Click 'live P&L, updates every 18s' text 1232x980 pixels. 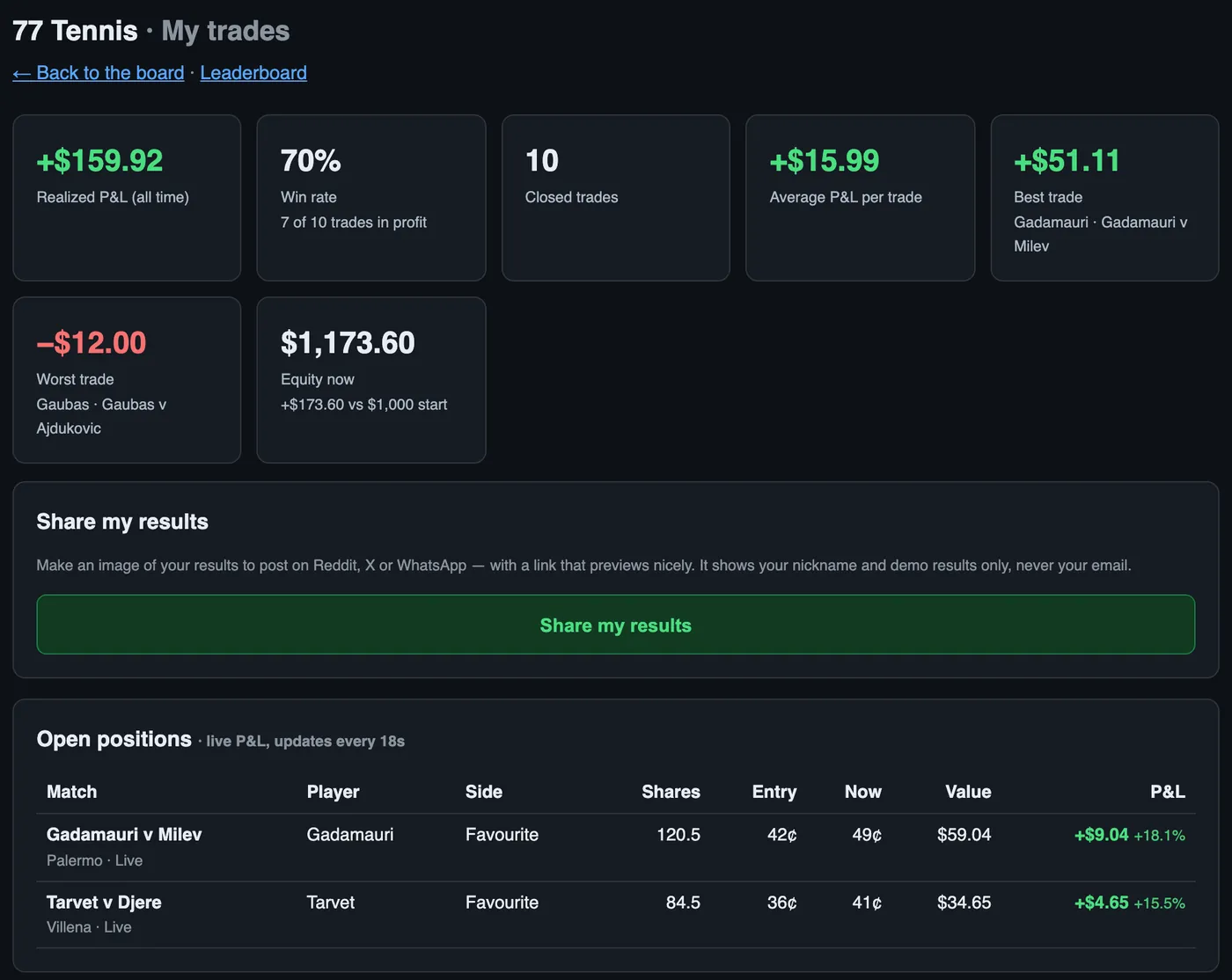[x=305, y=741]
